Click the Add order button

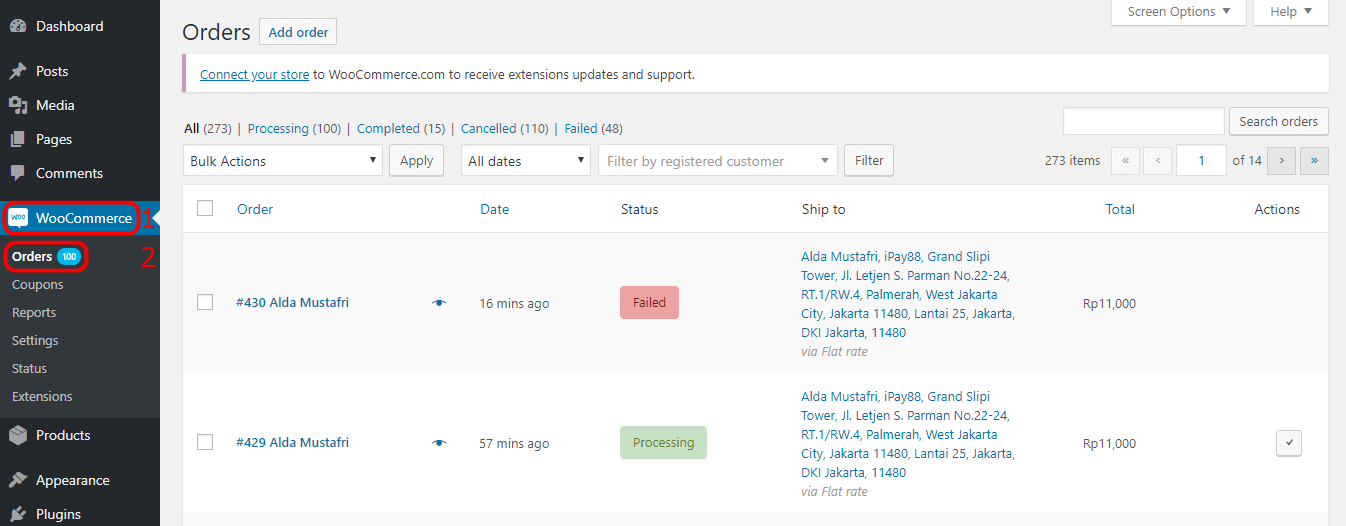(298, 32)
